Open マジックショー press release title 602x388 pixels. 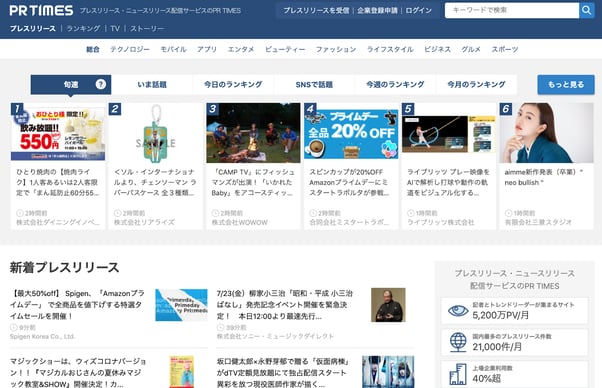coord(78,372)
